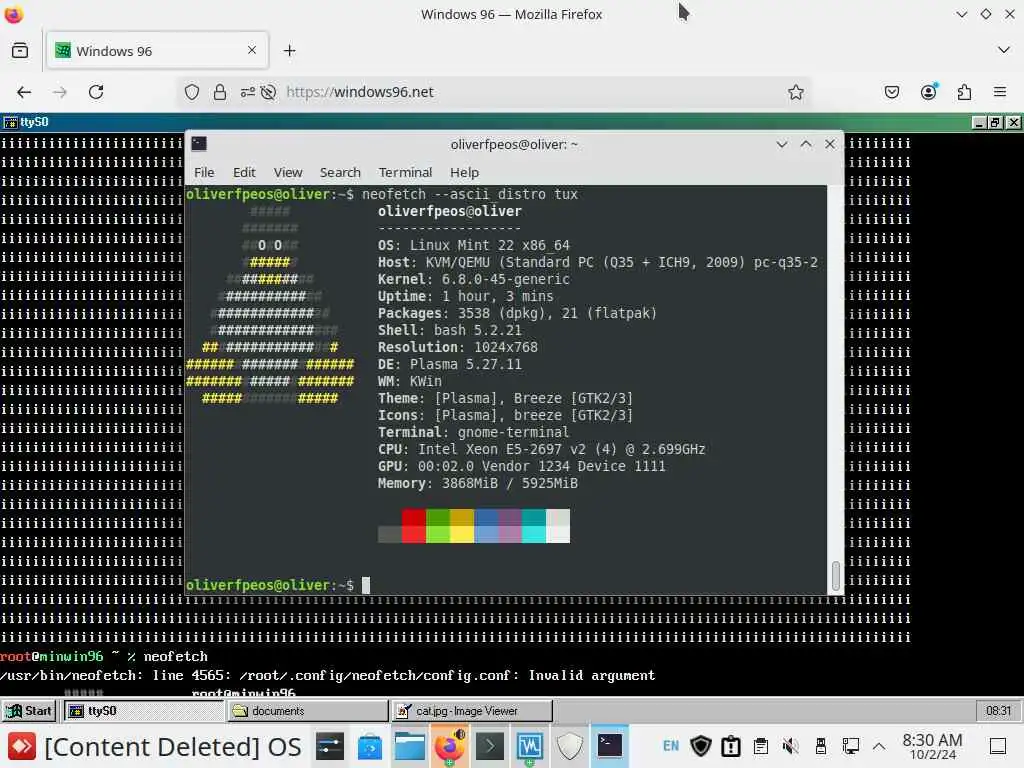Open Konsole terminal taskbar icon
Viewport: 1024px width, 768px height.
(x=490, y=746)
